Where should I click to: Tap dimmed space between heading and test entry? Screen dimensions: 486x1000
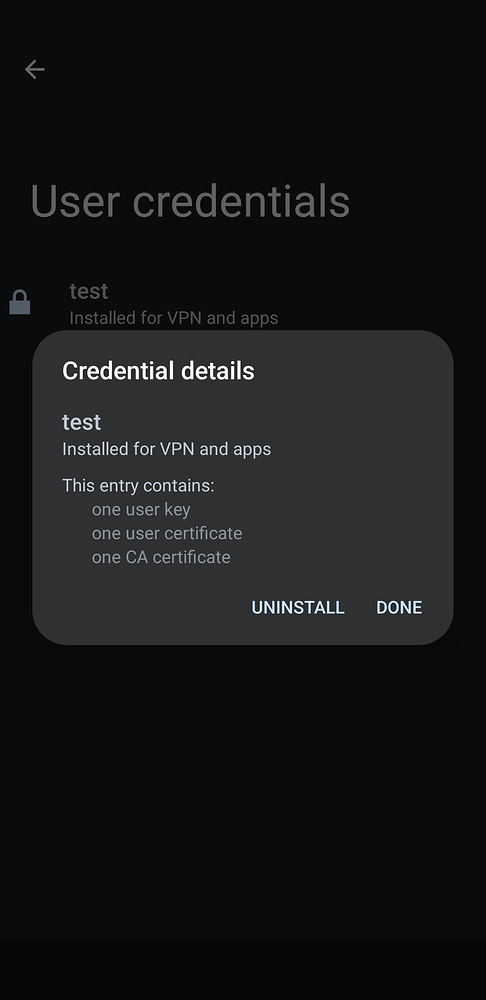pyautogui.click(x=243, y=252)
